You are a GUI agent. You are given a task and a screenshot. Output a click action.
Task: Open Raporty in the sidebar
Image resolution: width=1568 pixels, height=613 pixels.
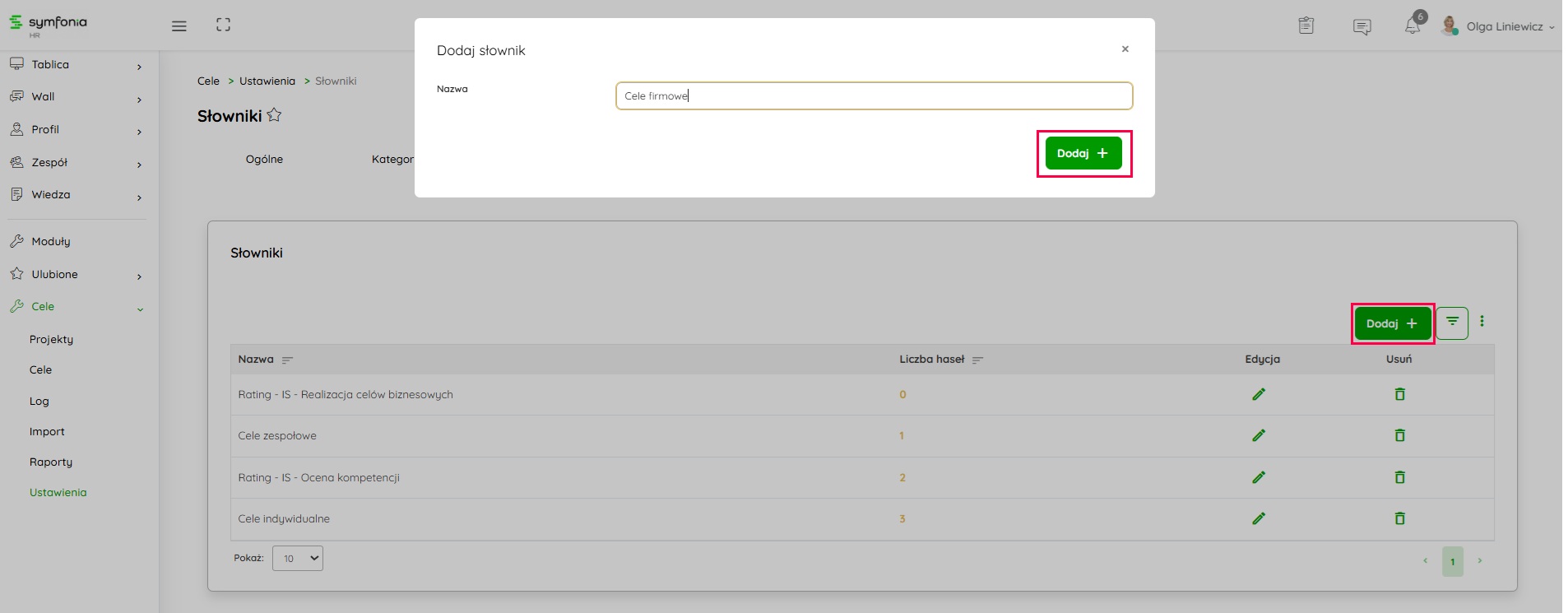(x=51, y=462)
